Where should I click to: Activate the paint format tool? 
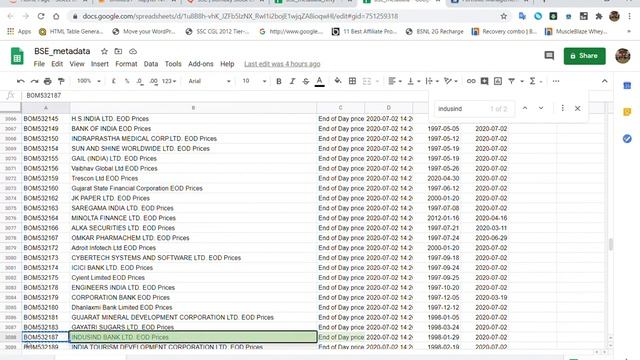pyautogui.click(x=61, y=81)
